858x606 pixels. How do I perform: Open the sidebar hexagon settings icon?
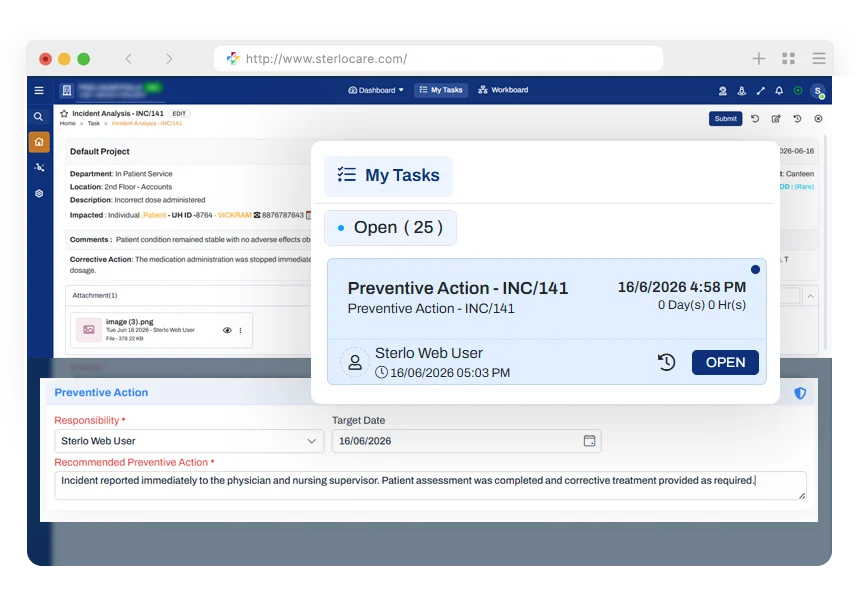click(39, 193)
